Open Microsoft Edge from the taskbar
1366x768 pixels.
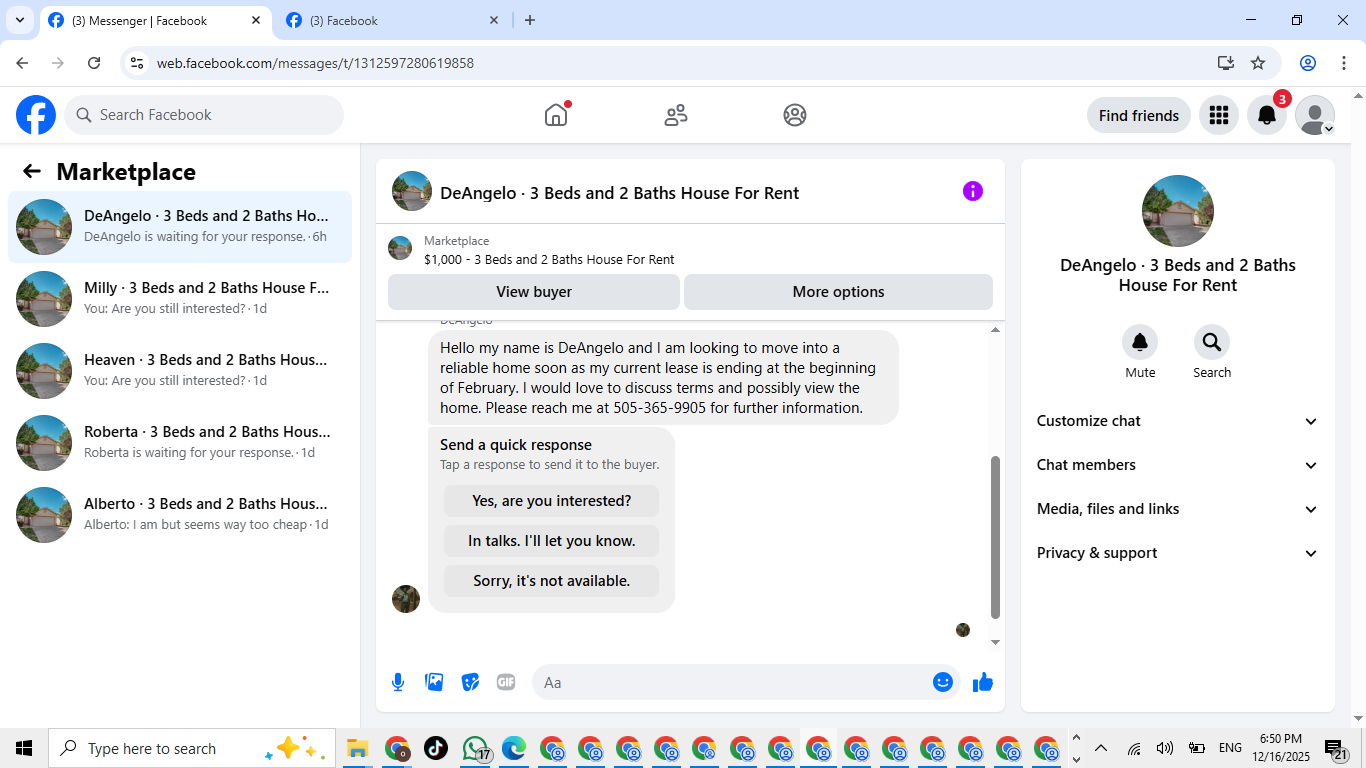coord(514,748)
